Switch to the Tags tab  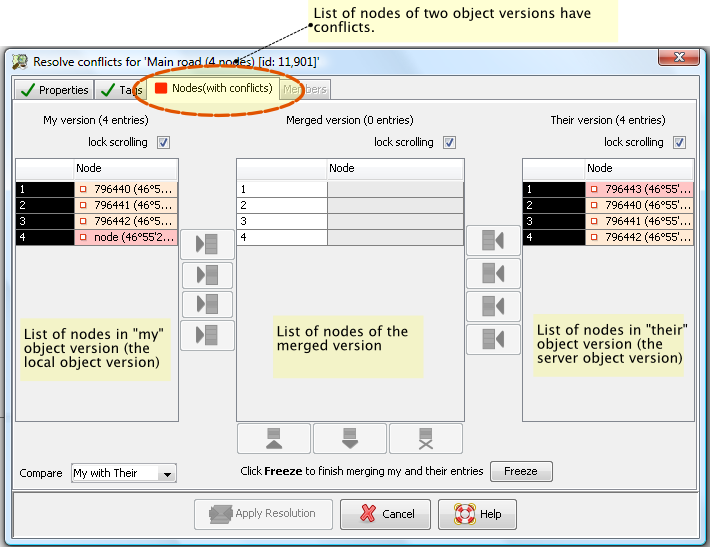pyautogui.click(x=121, y=90)
